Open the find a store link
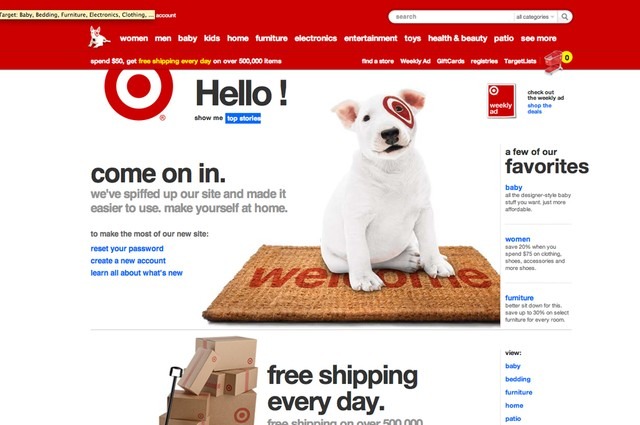Viewport: 640px width, 425px height. [378, 61]
